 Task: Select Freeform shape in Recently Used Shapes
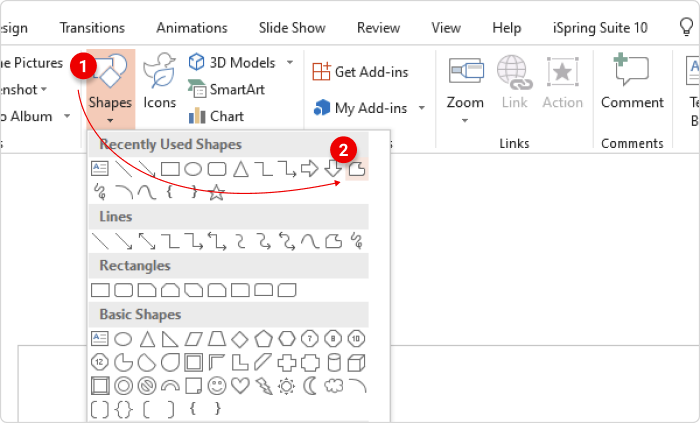(x=357, y=169)
